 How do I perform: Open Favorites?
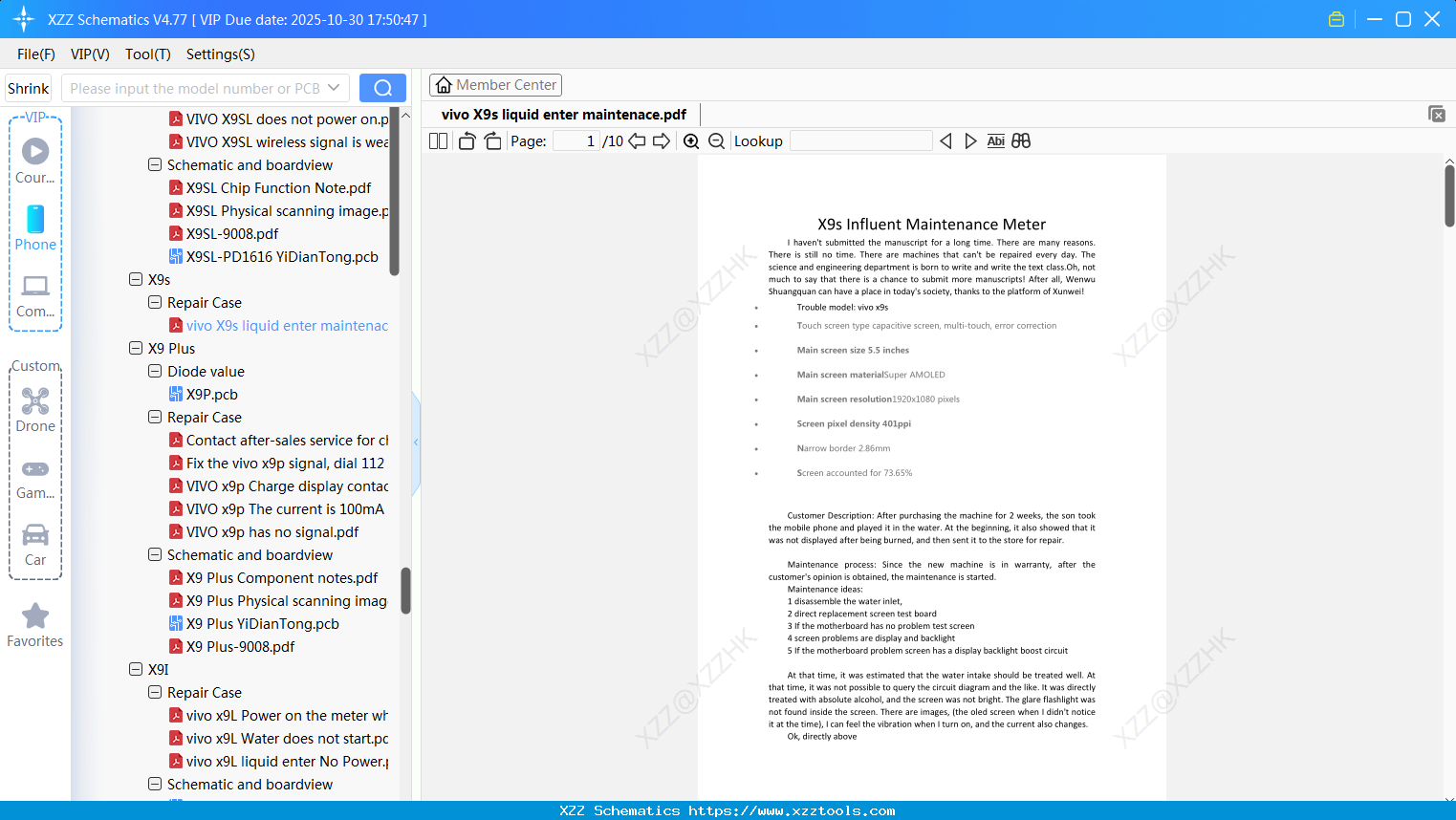35,625
